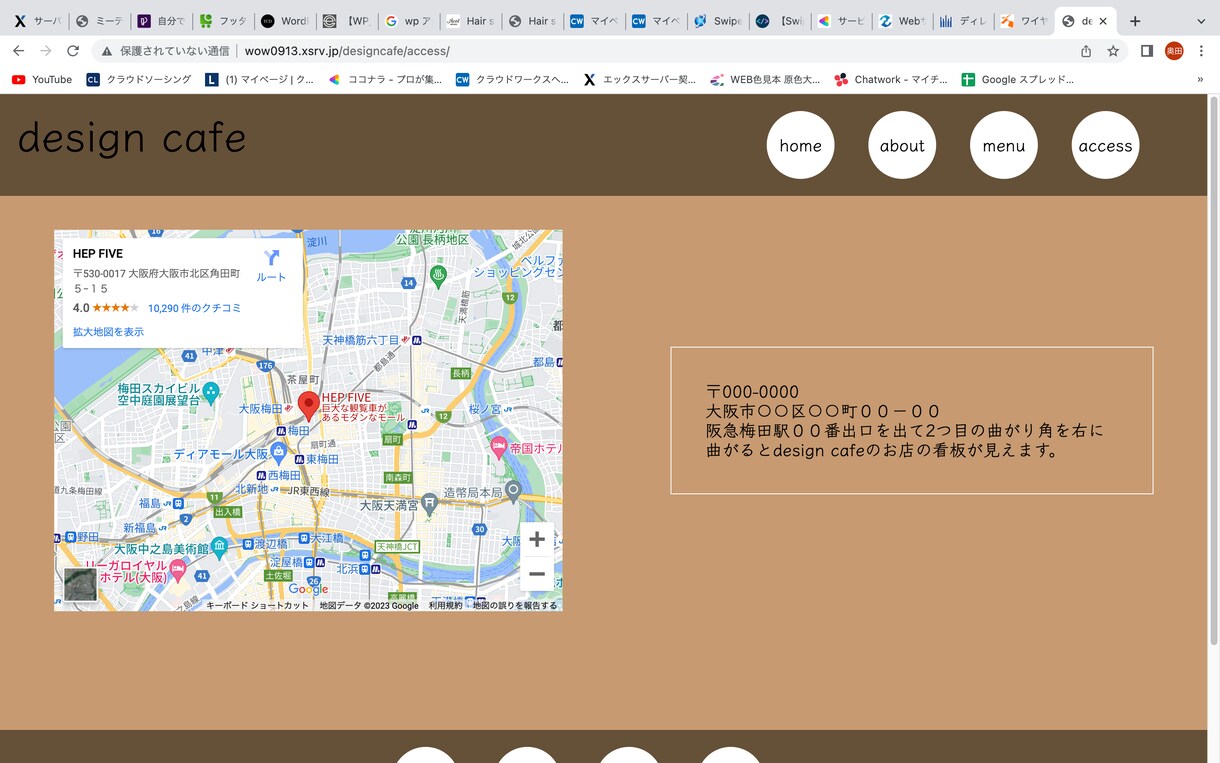Switch to the ミーテ tab
This screenshot has height=763, width=1220.
pos(99,21)
